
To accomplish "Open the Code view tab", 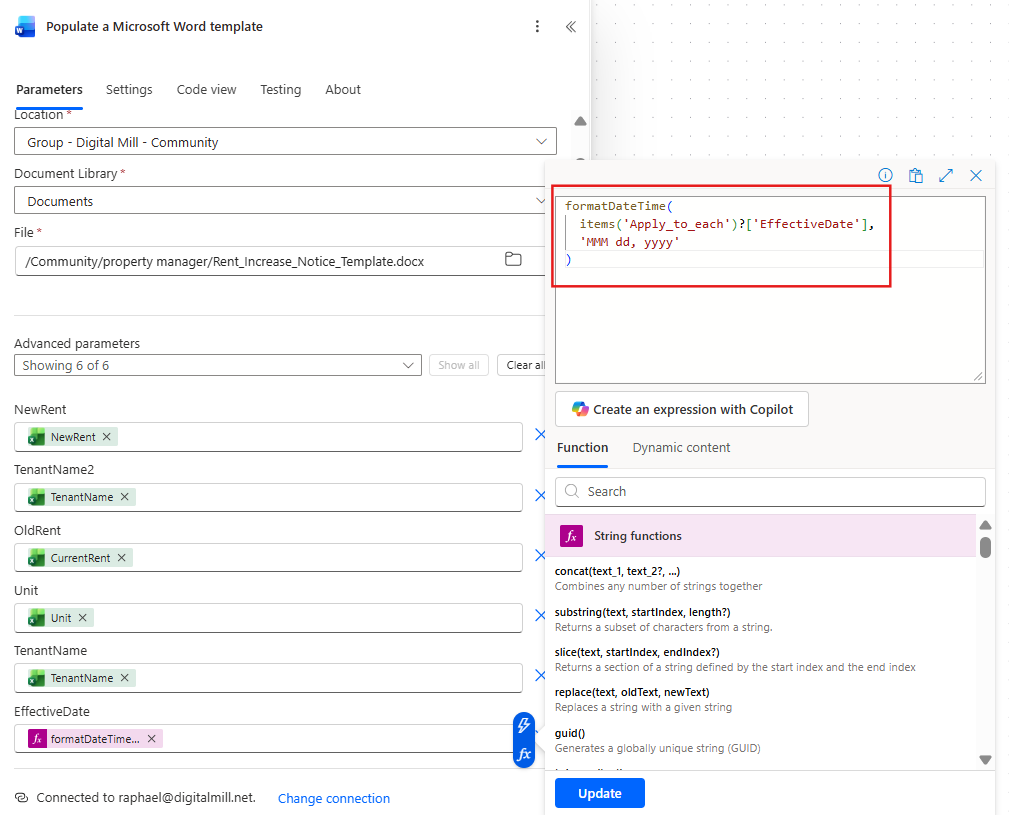I will 207,90.
